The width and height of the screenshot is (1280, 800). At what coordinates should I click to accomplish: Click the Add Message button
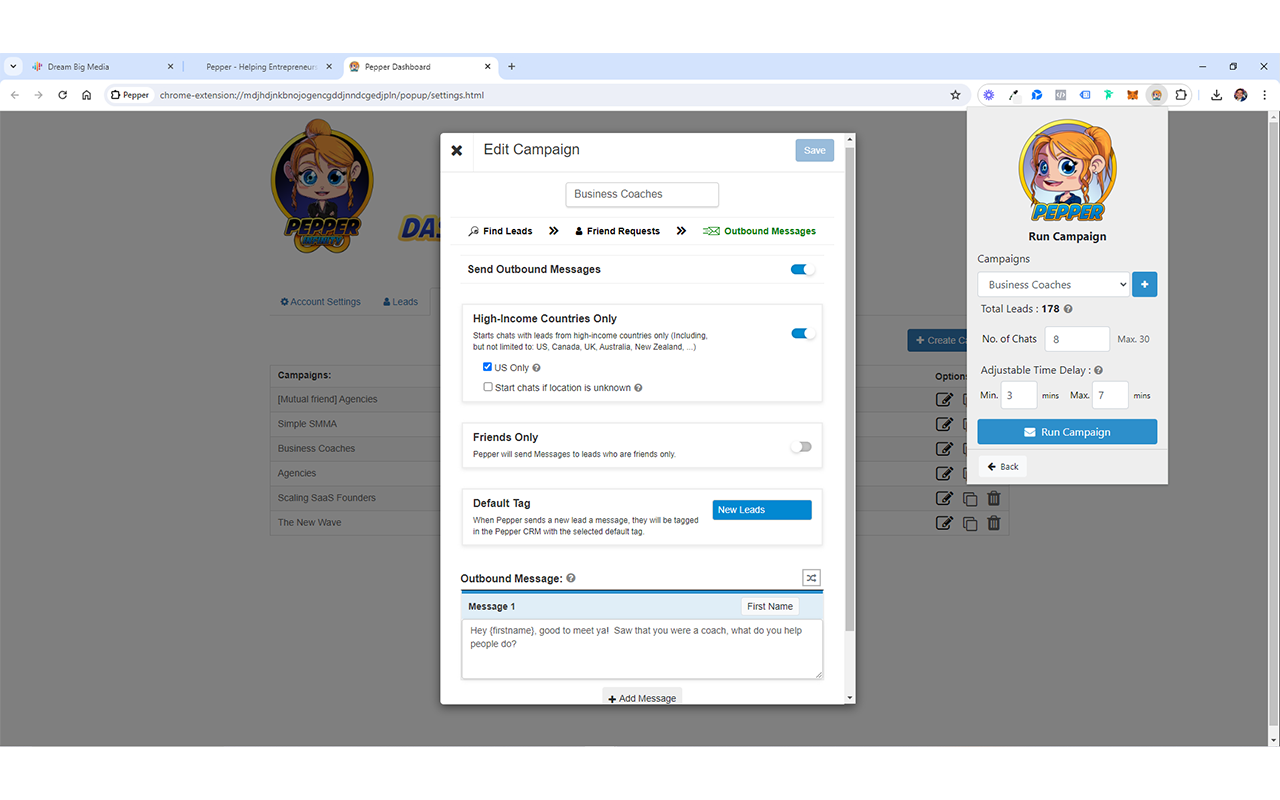(x=642, y=698)
